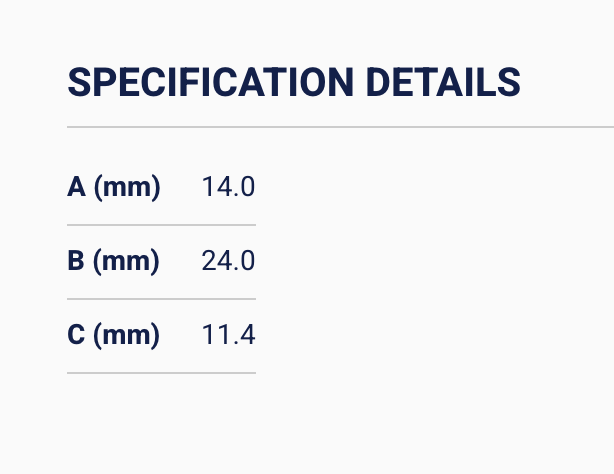Image resolution: width=614 pixels, height=474 pixels.
Task: Click the Specification Details heading
Action: 293,82
